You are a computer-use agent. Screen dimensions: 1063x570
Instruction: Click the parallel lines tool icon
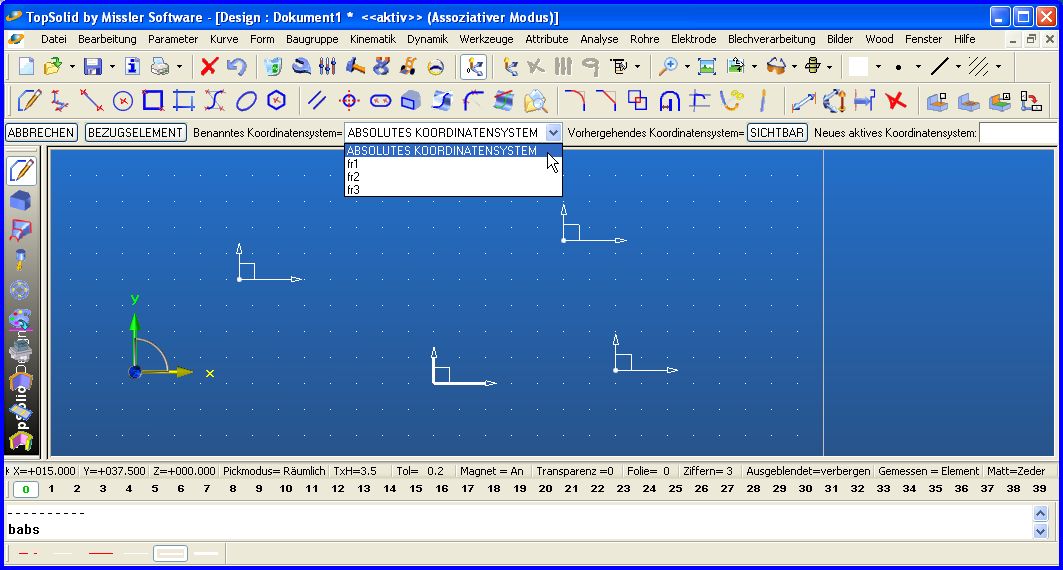point(317,101)
